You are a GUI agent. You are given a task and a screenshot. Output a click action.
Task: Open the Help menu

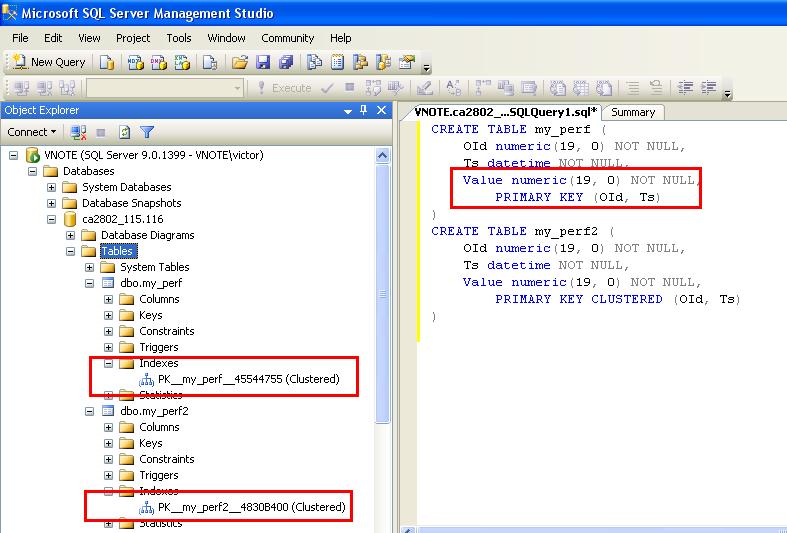click(x=340, y=38)
